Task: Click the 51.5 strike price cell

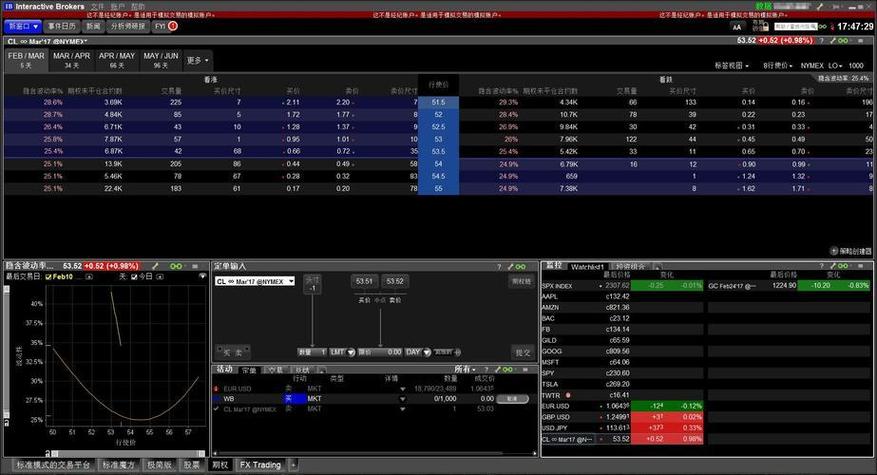Action: (438, 102)
